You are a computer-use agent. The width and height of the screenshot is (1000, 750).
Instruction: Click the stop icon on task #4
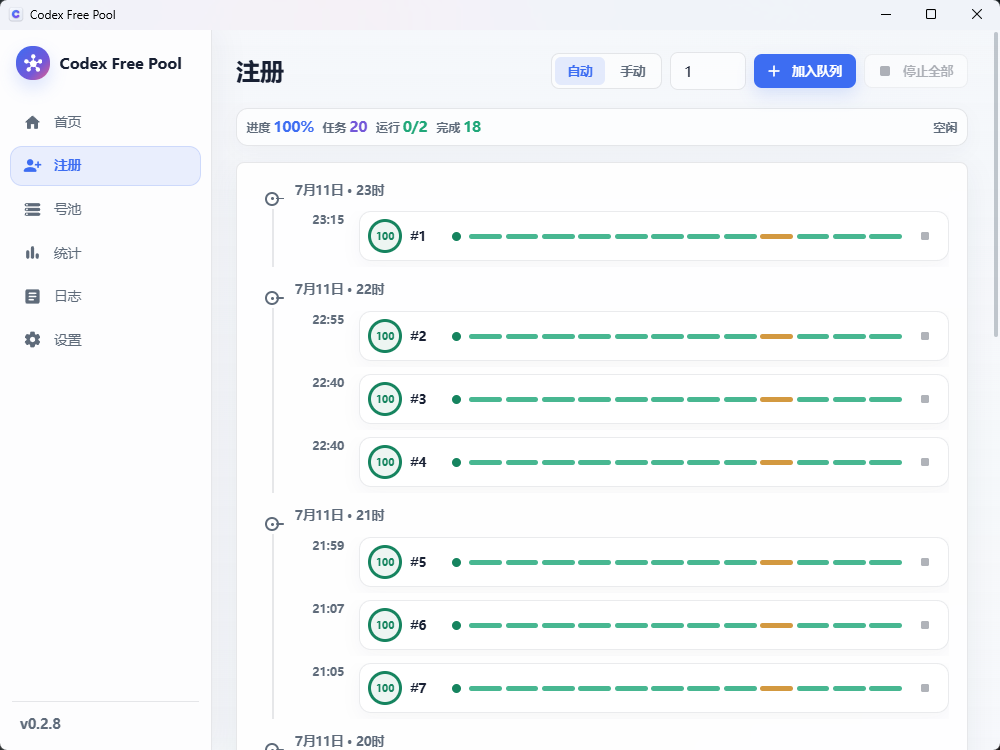pos(925,462)
